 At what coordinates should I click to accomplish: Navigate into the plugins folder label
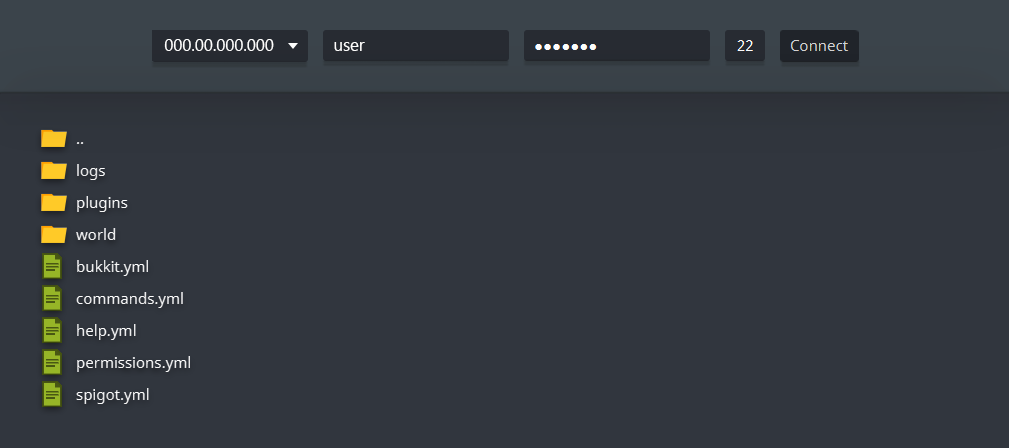tap(102, 203)
